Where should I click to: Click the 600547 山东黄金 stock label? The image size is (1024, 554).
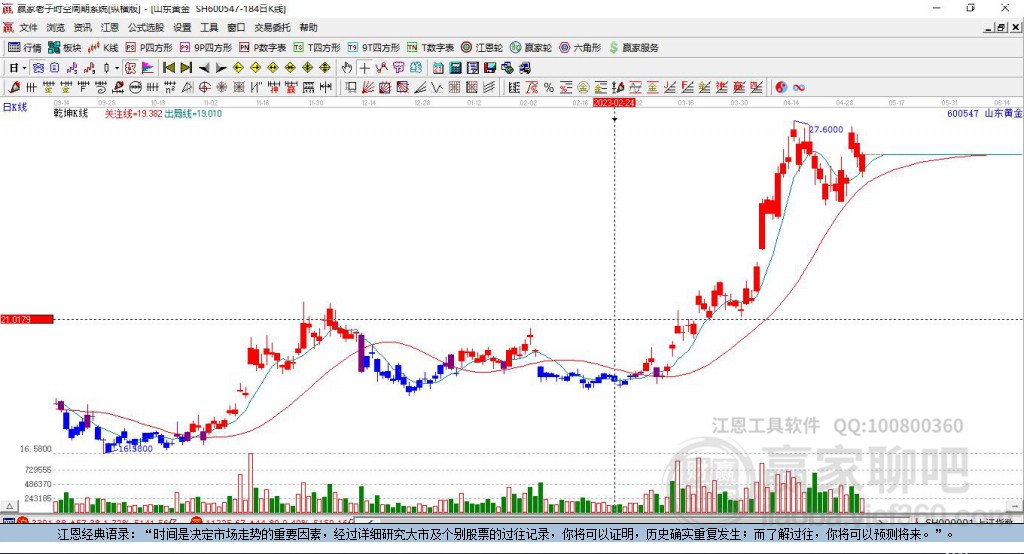[x=984, y=114]
